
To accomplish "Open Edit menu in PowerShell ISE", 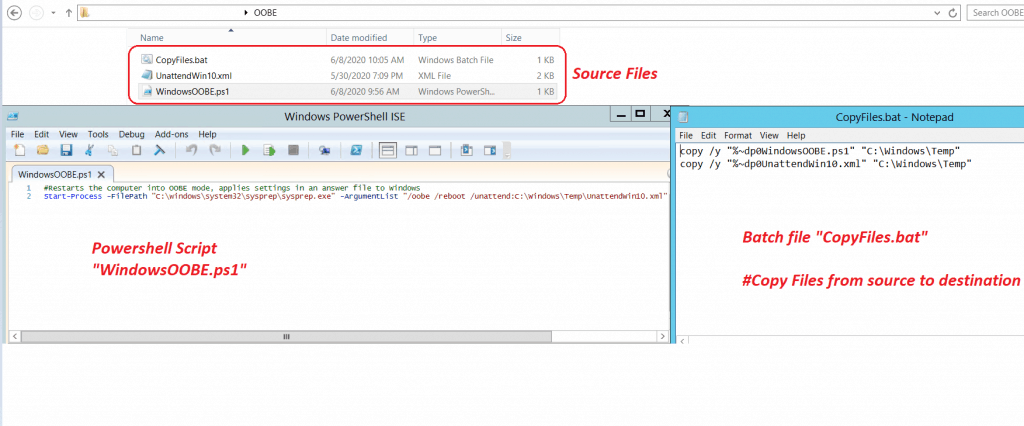I will pos(42,134).
